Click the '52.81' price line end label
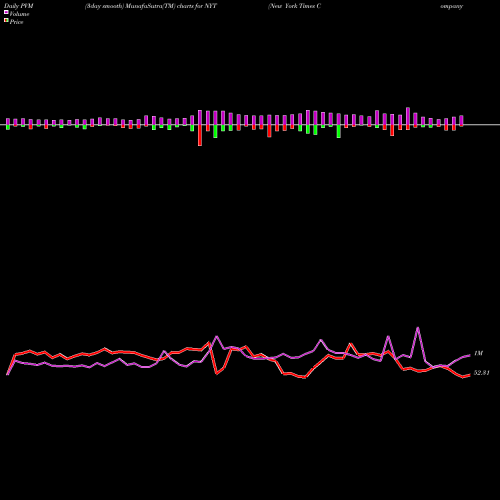Image resolution: width=500 pixels, height=500 pixels. coord(481,373)
